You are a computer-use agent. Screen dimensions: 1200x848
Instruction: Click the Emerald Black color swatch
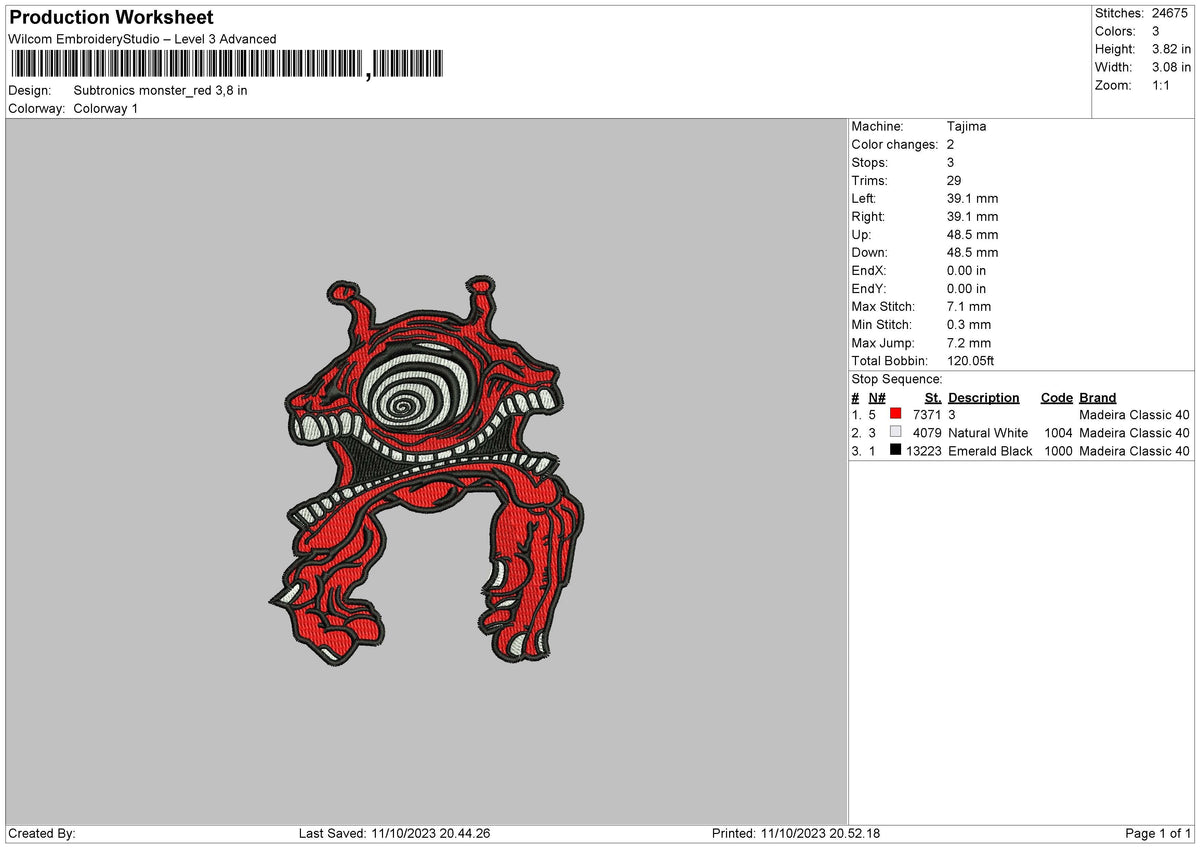click(x=895, y=450)
